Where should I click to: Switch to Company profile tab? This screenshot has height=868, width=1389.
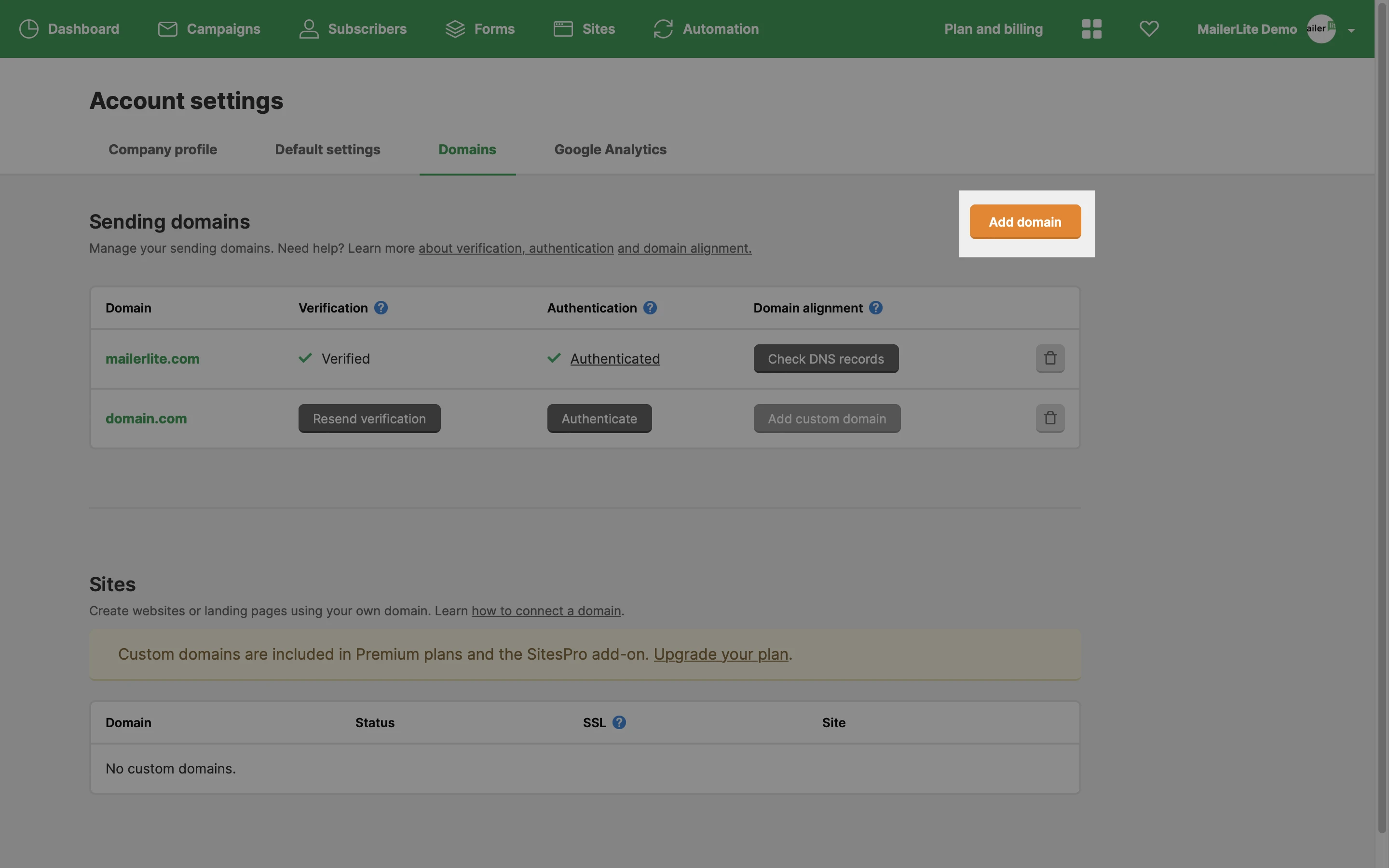(x=163, y=149)
